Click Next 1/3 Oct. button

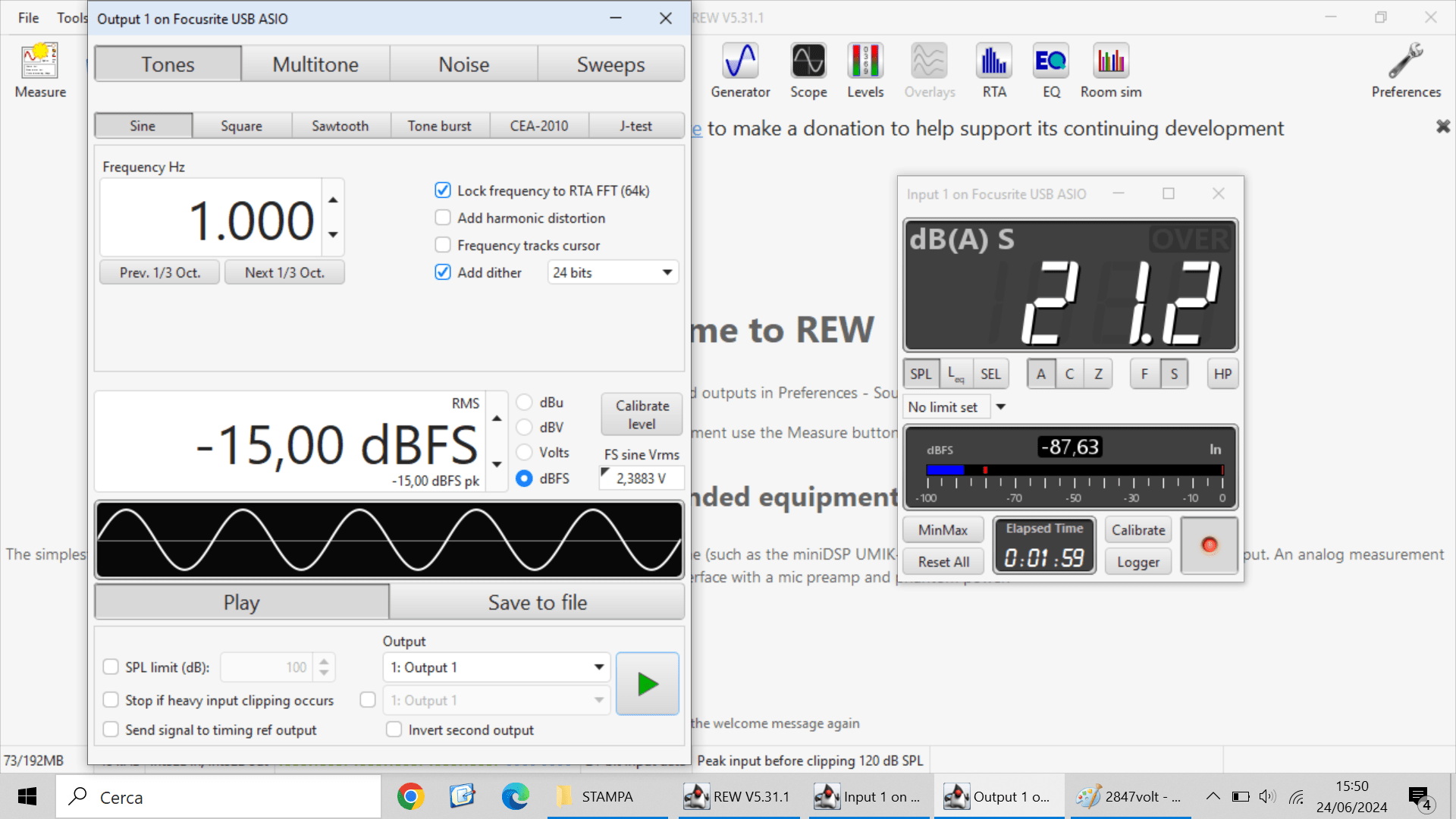284,272
